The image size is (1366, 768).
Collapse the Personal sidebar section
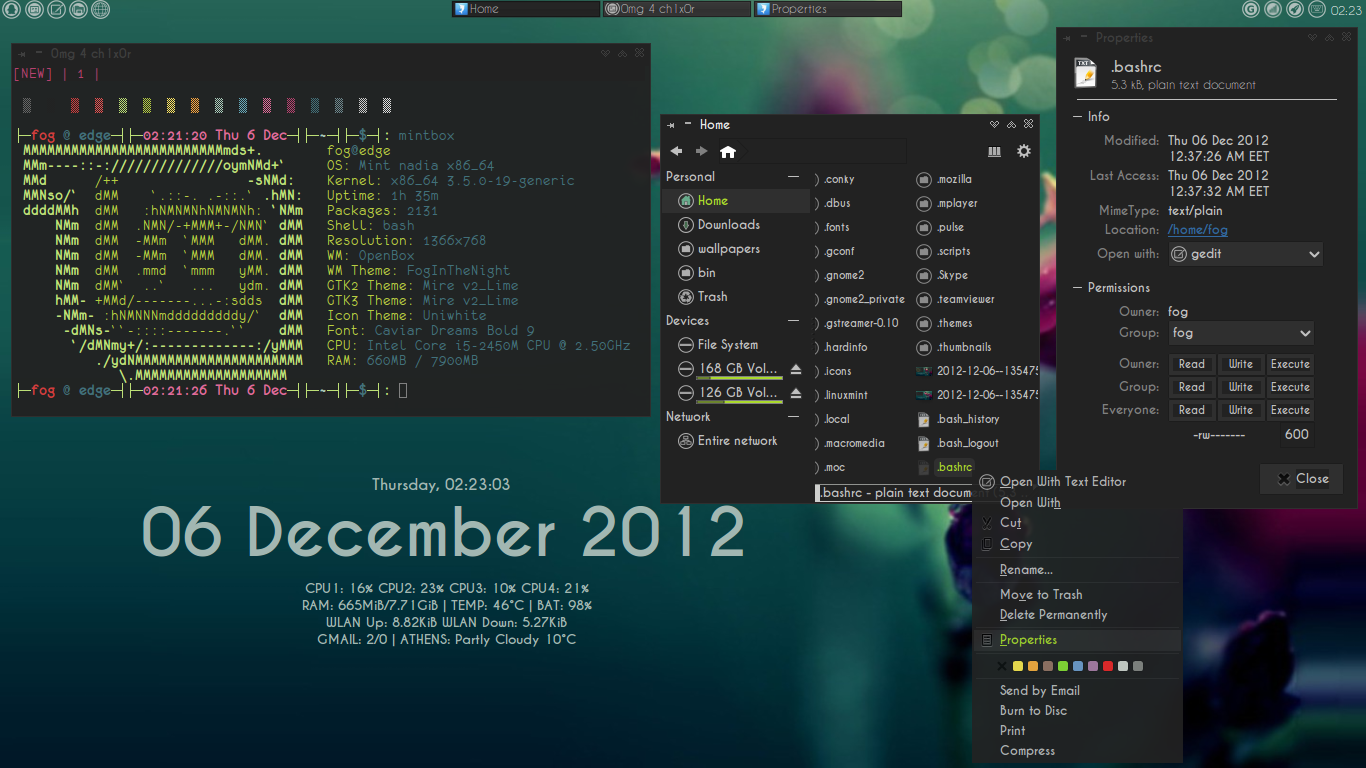click(x=794, y=177)
